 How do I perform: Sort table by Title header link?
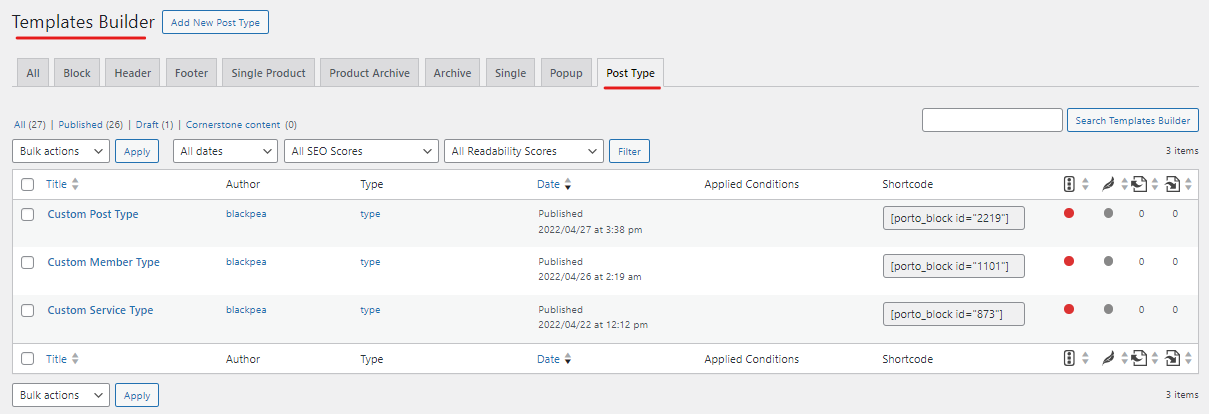57,184
